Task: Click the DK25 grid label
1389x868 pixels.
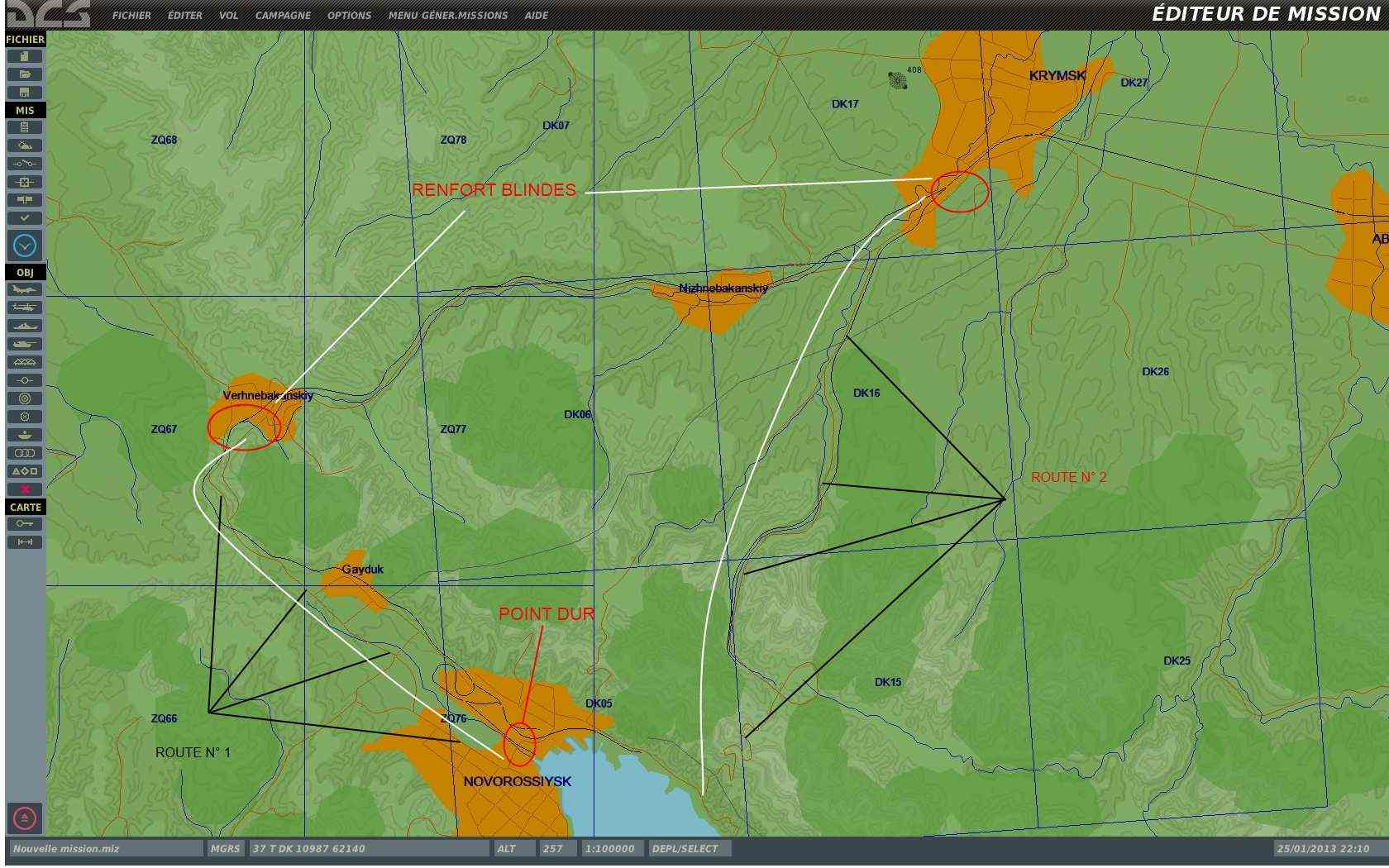Action: (1177, 661)
